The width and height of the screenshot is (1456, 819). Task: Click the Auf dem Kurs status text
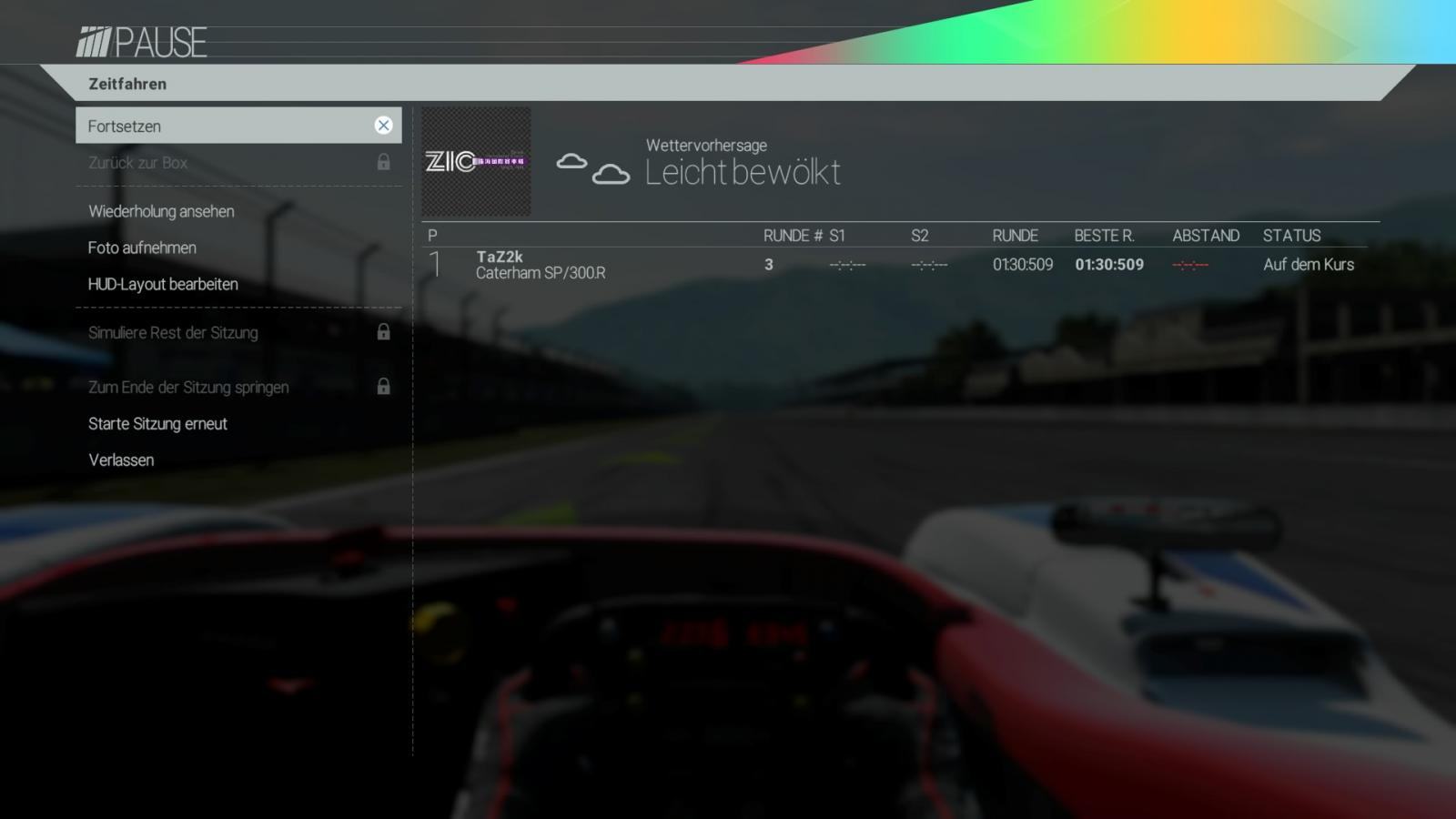tap(1309, 265)
